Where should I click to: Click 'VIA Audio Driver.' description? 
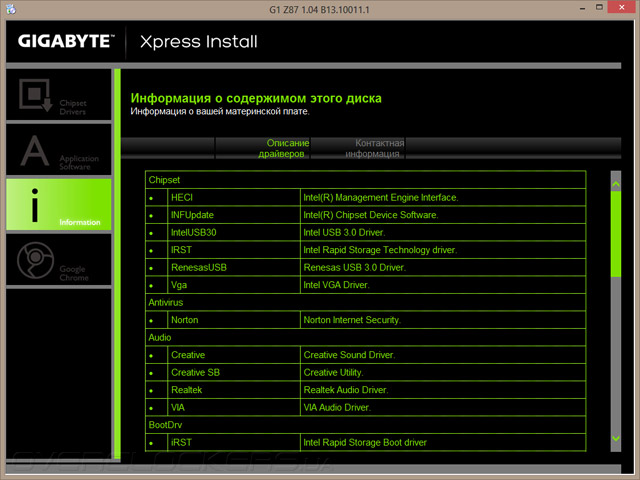(337, 408)
